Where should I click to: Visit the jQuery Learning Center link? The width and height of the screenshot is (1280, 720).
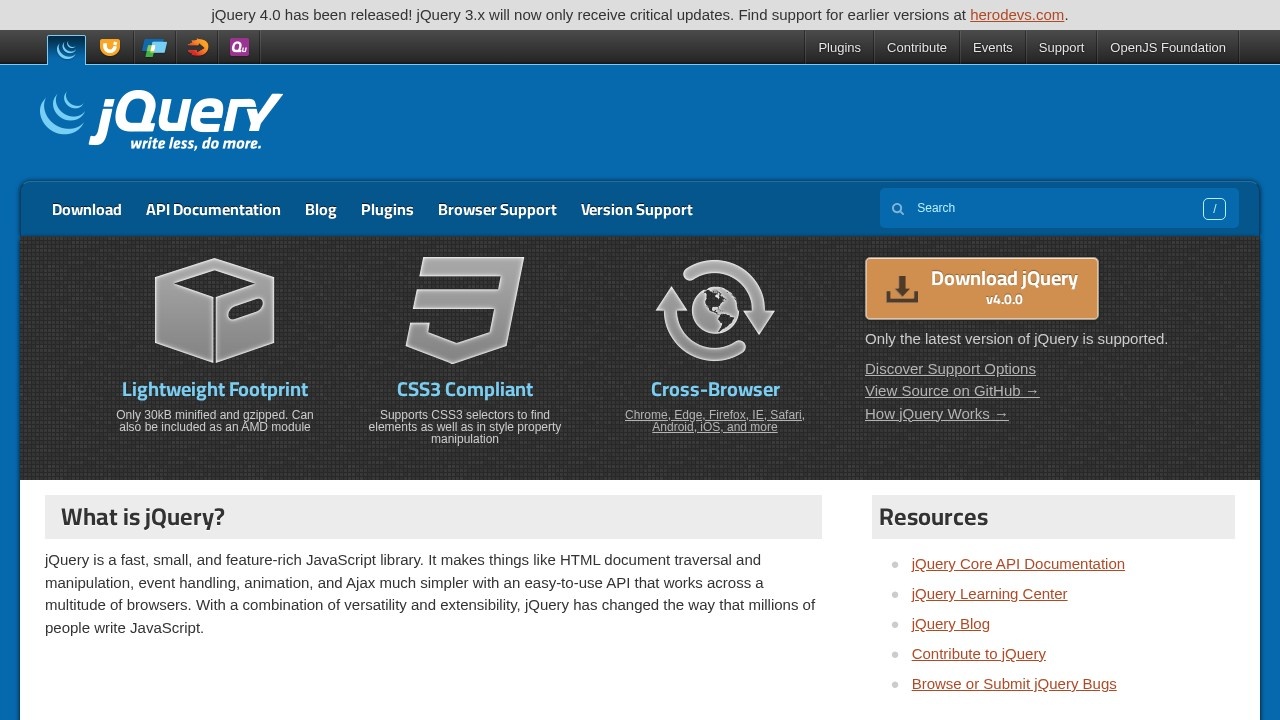point(988,593)
